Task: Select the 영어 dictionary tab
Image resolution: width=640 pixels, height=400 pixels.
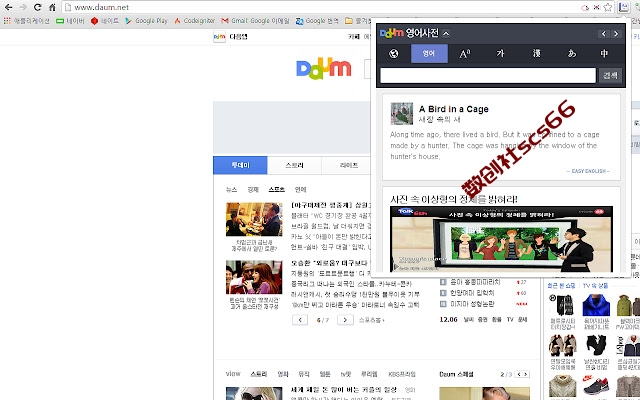Action: pos(429,53)
